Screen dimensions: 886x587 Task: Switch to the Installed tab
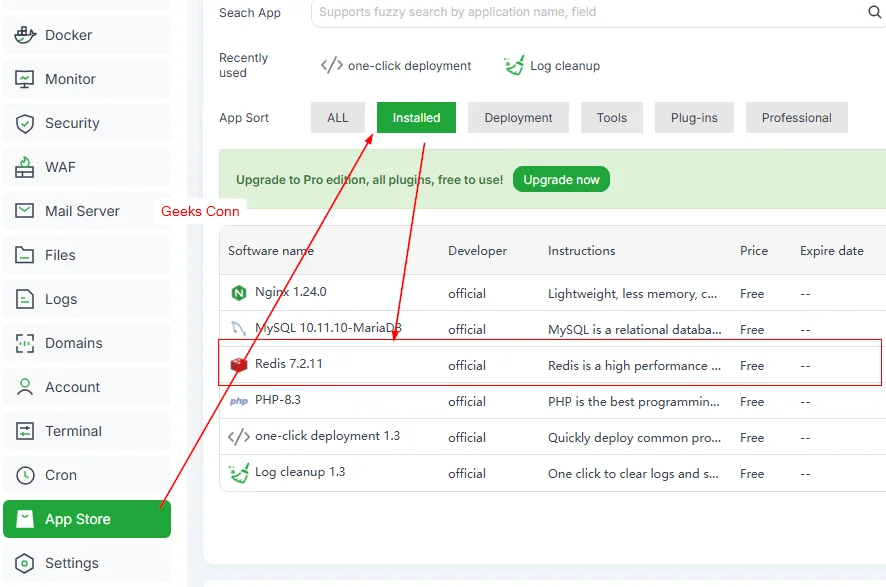416,117
